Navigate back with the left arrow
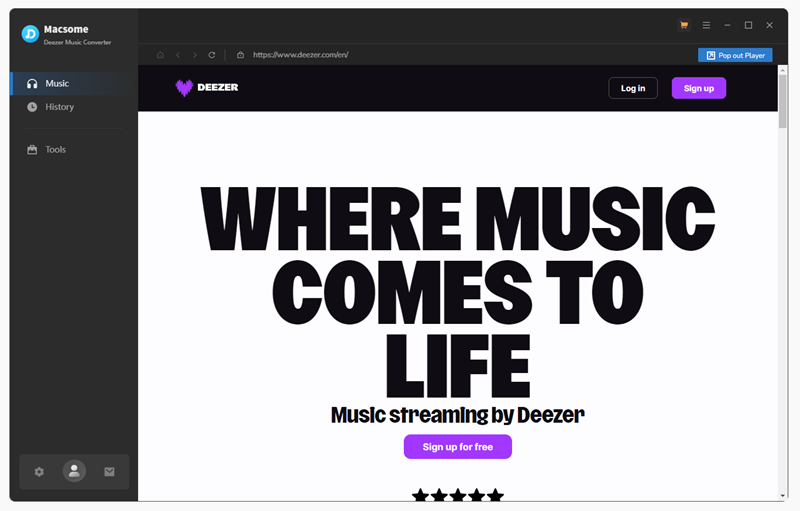The image size is (800, 511). [x=178, y=55]
